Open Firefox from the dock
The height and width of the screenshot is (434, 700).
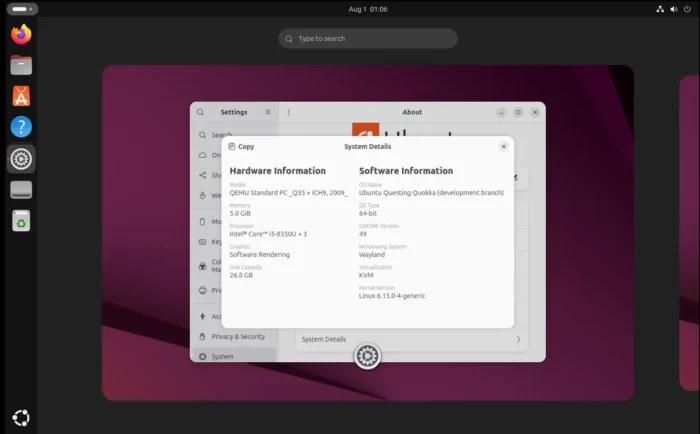tap(21, 34)
